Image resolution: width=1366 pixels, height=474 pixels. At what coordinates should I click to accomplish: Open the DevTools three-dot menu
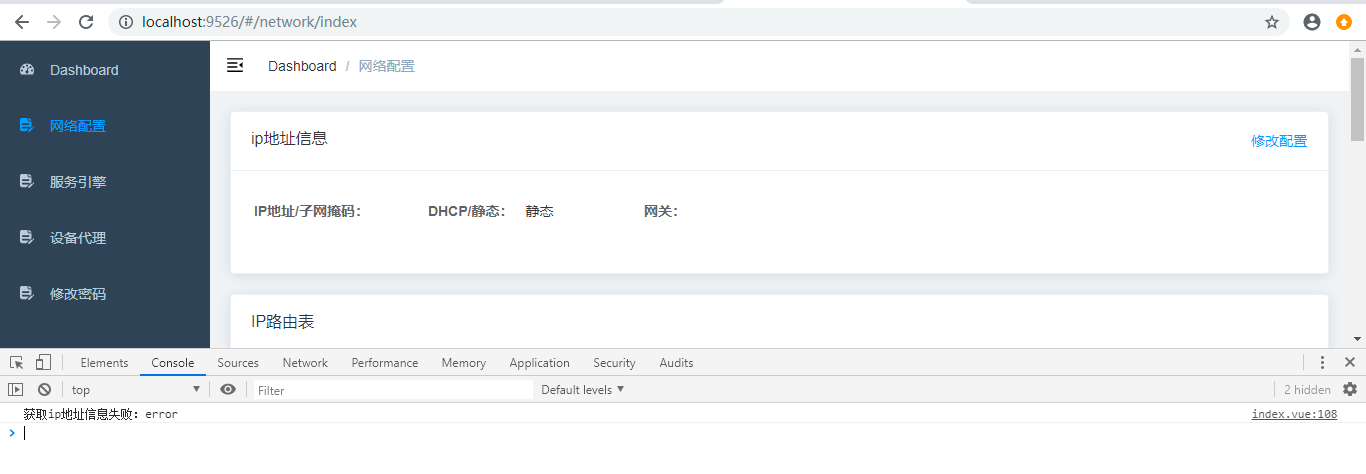[x=1322, y=362]
